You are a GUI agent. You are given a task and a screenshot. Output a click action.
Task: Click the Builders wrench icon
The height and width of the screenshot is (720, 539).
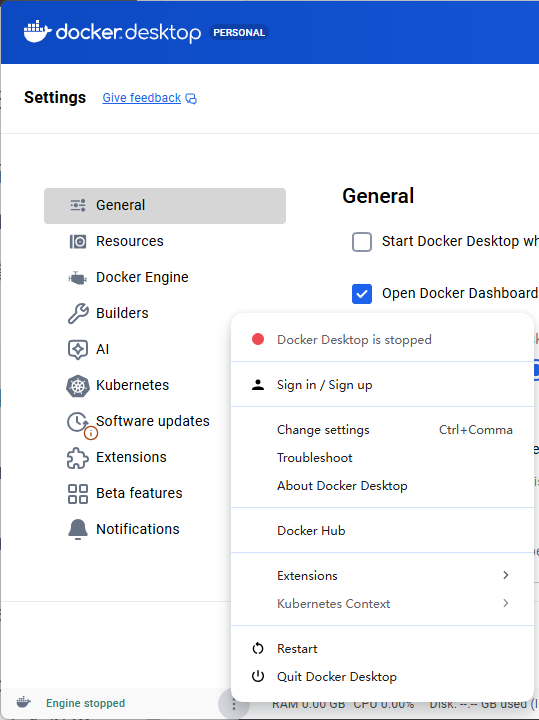pyautogui.click(x=78, y=314)
